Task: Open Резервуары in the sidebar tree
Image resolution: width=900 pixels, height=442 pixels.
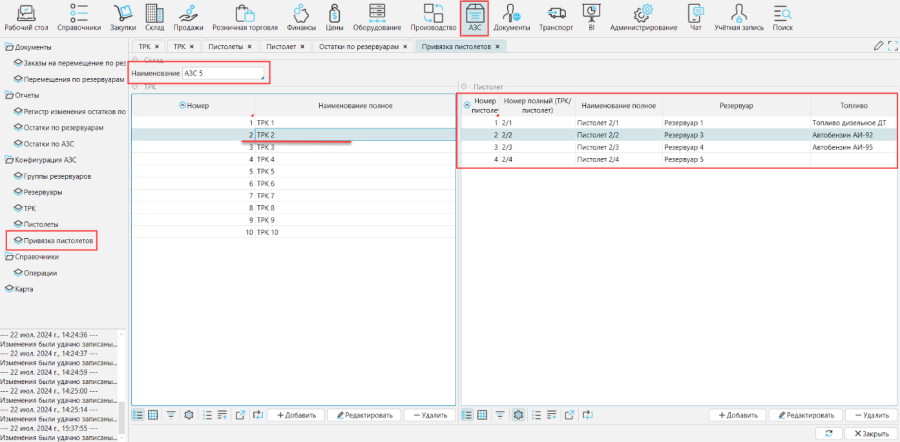Action: click(x=44, y=192)
